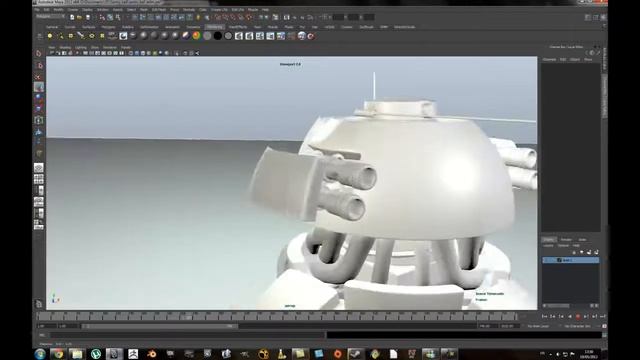Image resolution: width=640 pixels, height=360 pixels.
Task: Select layer1 row in layer editor
Action: coord(571,260)
